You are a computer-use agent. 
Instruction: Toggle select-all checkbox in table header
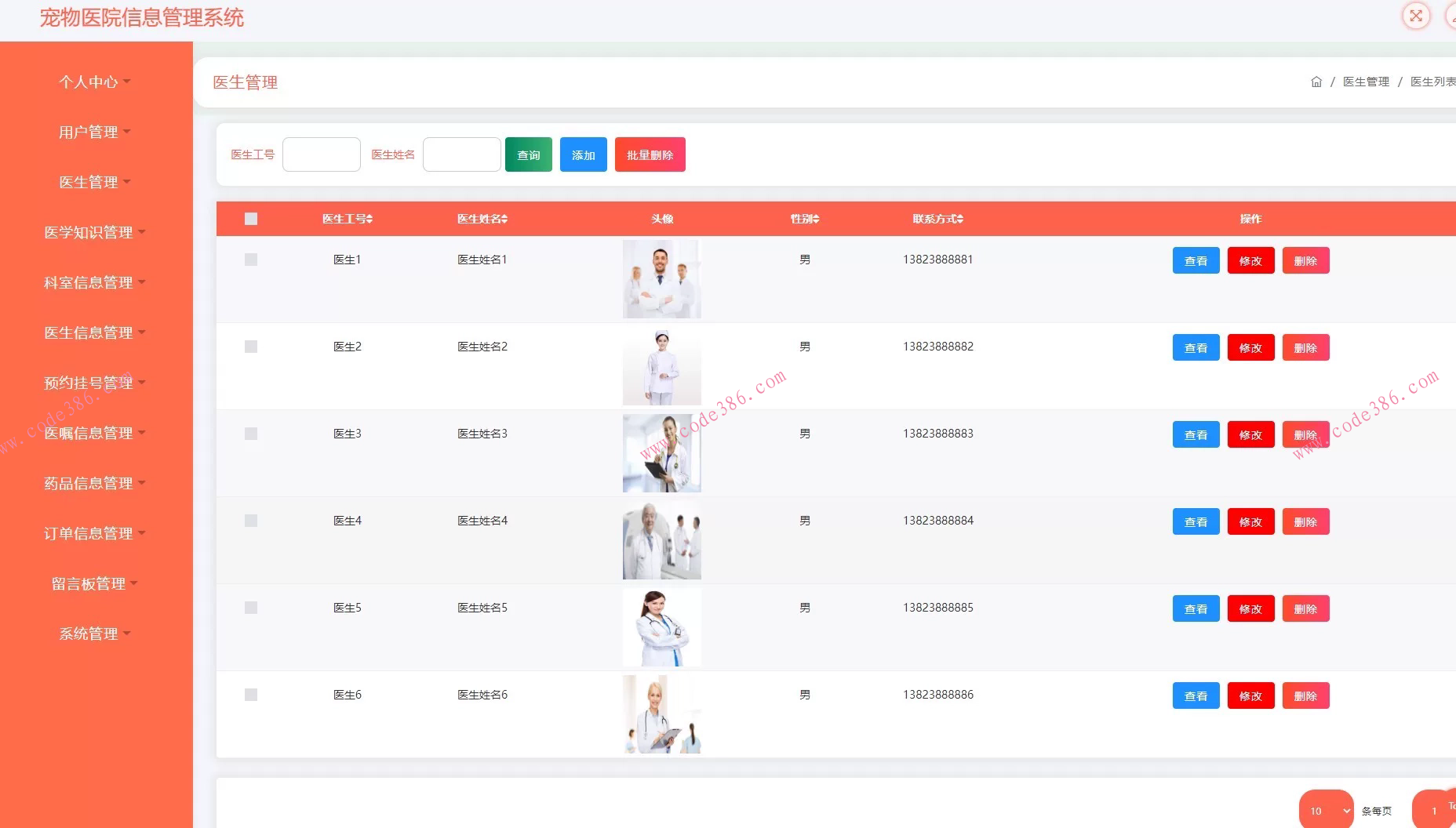251,219
